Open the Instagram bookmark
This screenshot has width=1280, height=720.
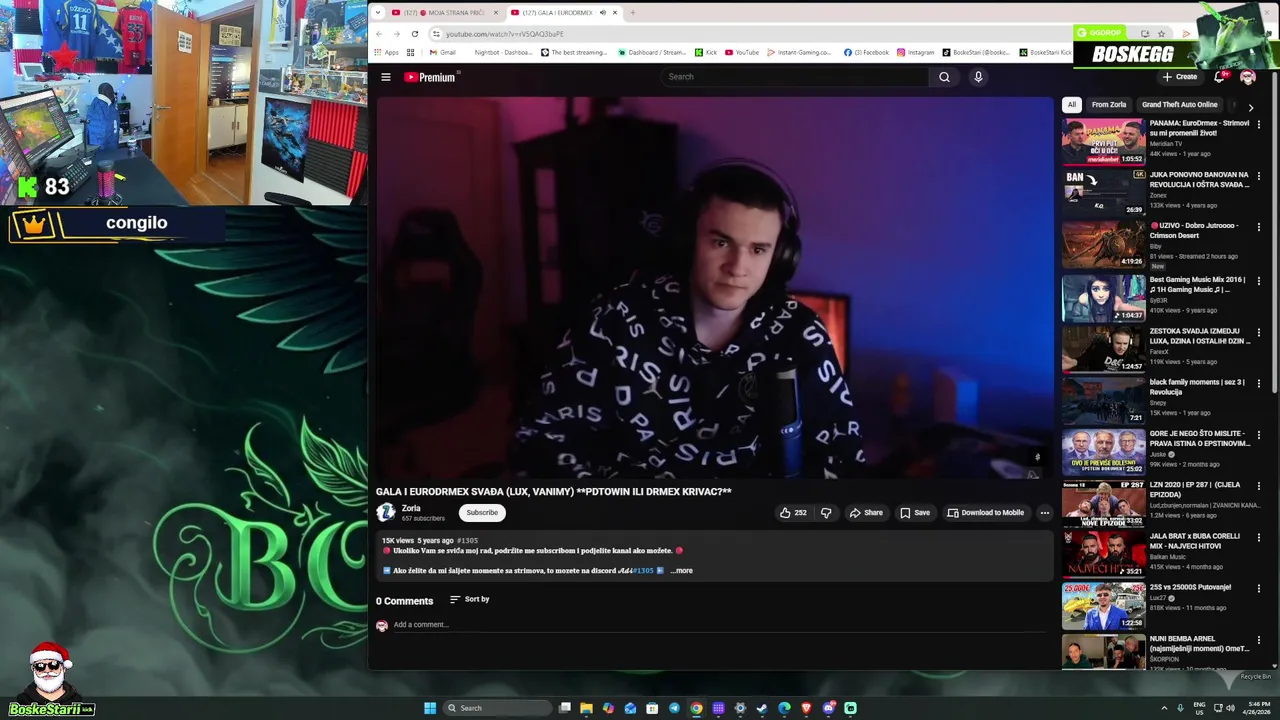pos(915,52)
